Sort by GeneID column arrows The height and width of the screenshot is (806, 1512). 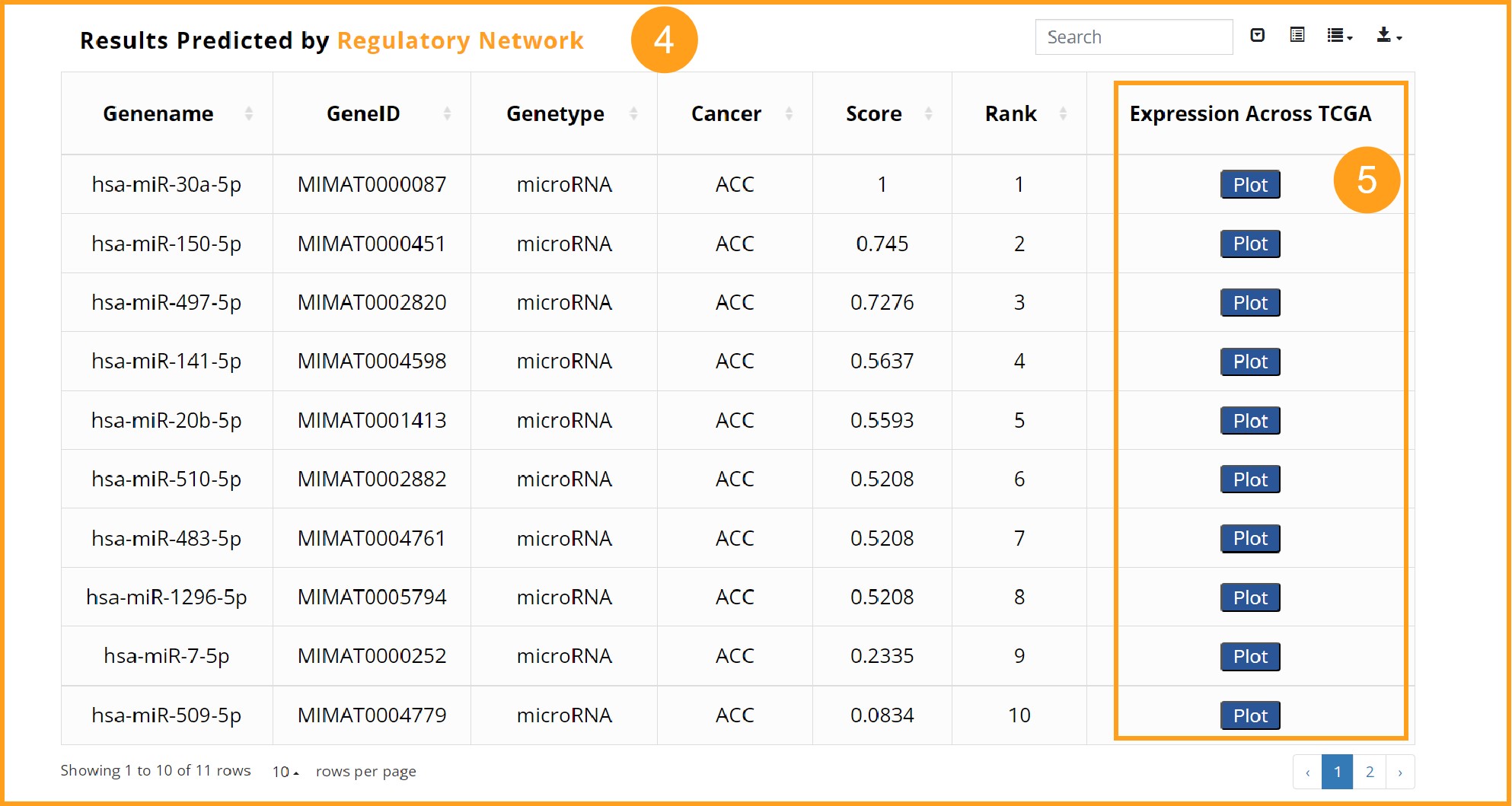pyautogui.click(x=447, y=113)
